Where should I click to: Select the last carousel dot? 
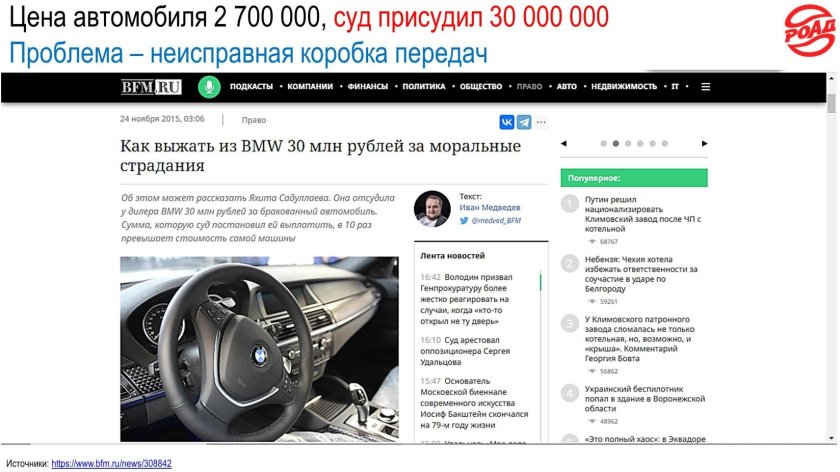point(665,144)
